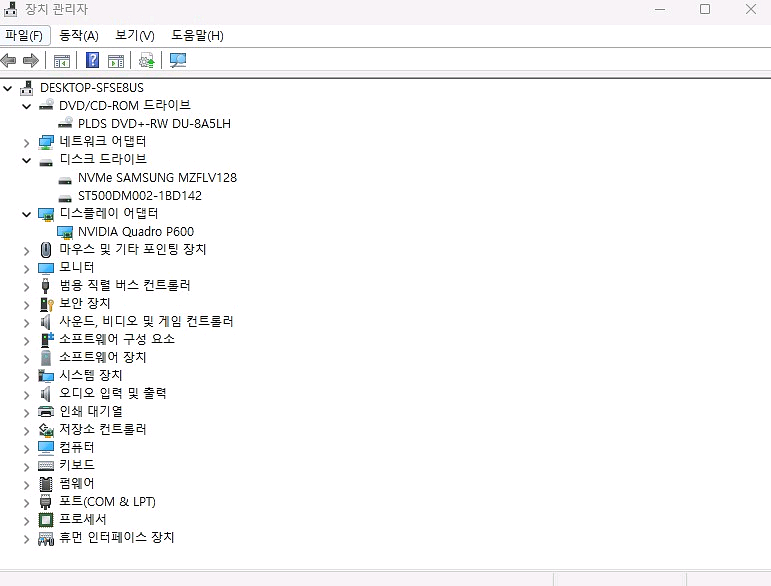Open the 도움말(H) menu
This screenshot has width=771, height=586.
tap(197, 35)
